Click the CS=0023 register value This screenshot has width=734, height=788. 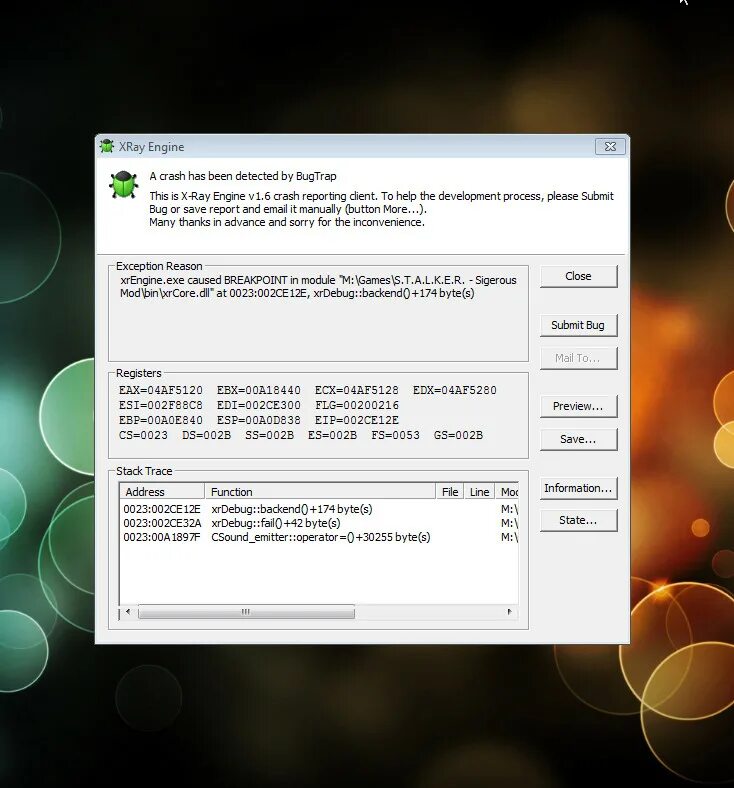click(x=143, y=435)
